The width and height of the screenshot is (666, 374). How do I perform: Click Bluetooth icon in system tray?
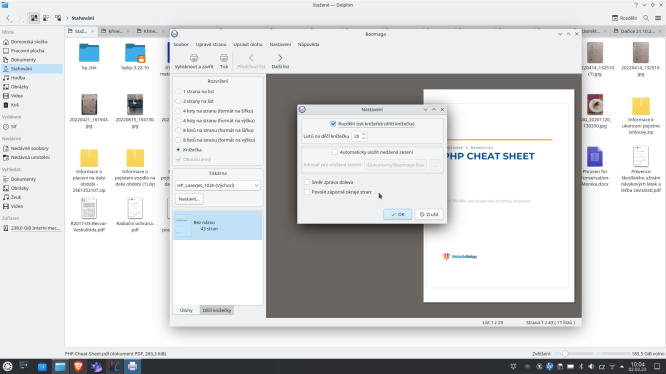point(581,366)
